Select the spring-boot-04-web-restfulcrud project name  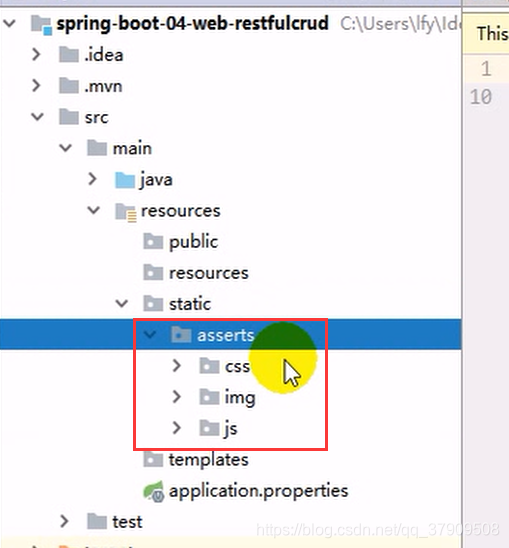(192, 24)
